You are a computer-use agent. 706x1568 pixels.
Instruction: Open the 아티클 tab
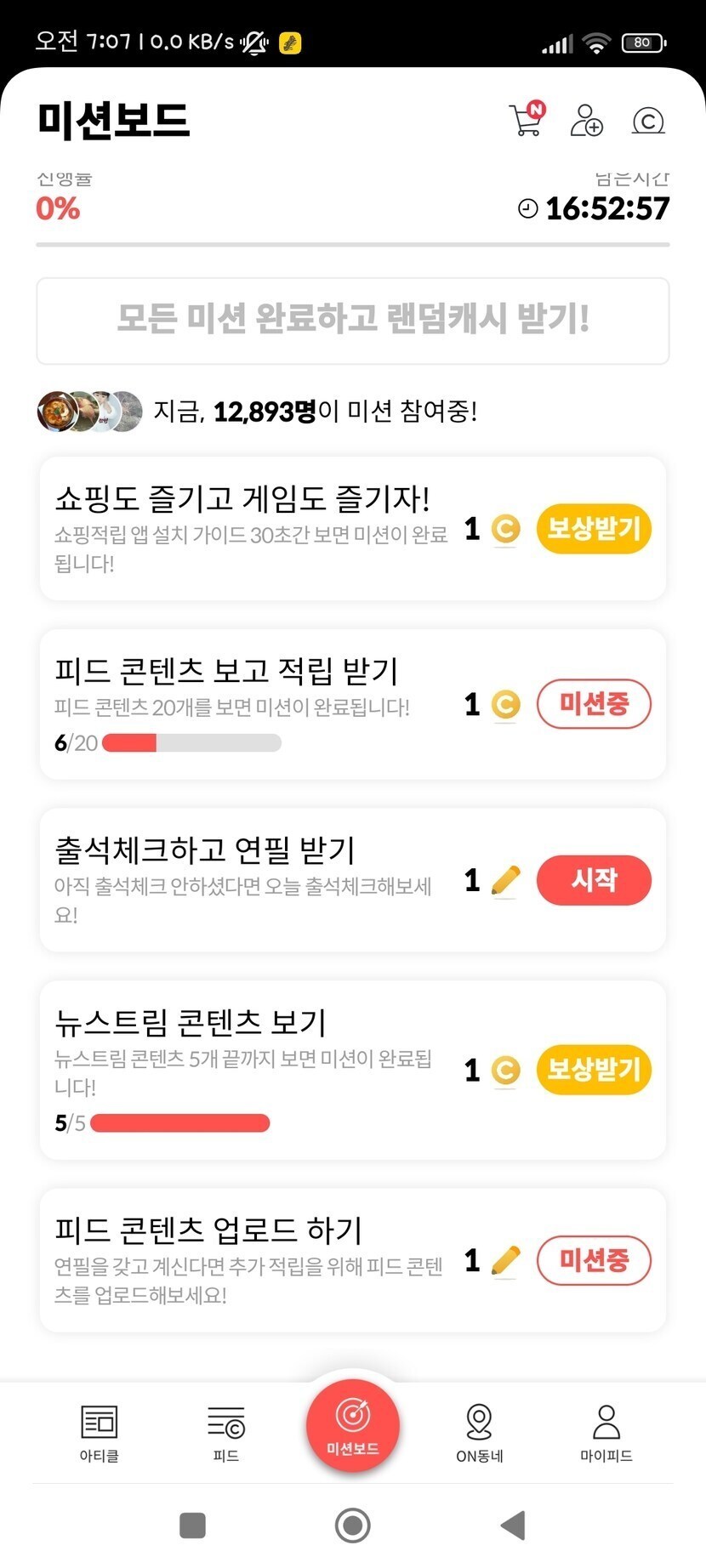click(100, 1433)
